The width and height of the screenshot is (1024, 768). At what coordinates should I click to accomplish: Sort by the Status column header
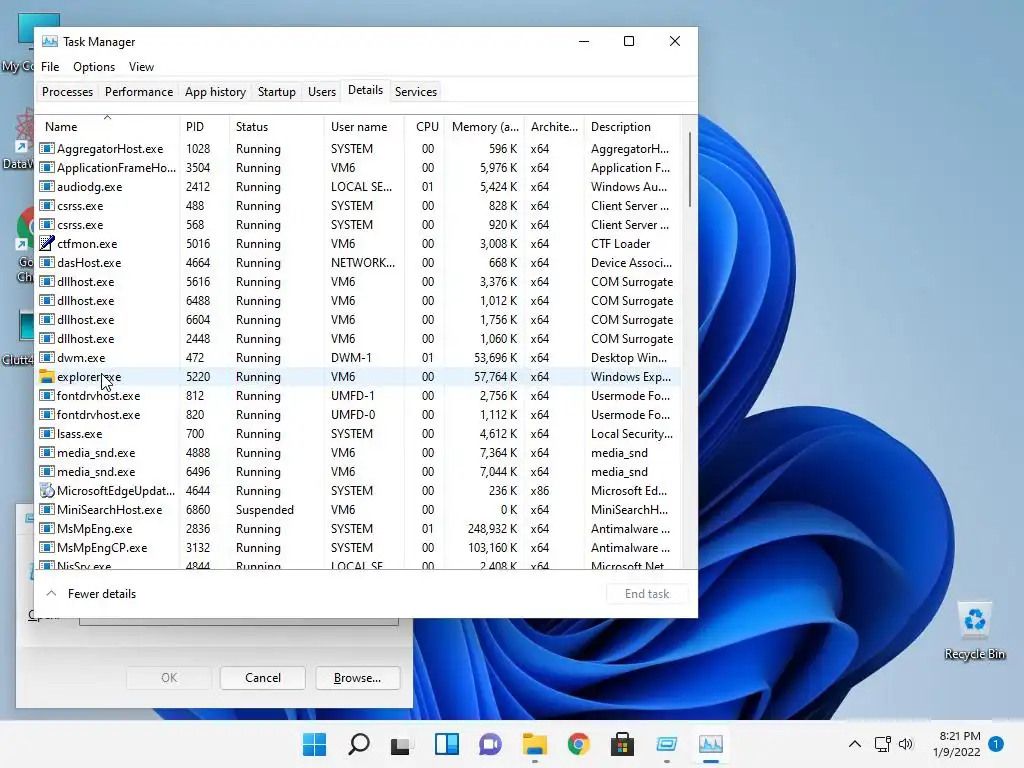[277, 127]
